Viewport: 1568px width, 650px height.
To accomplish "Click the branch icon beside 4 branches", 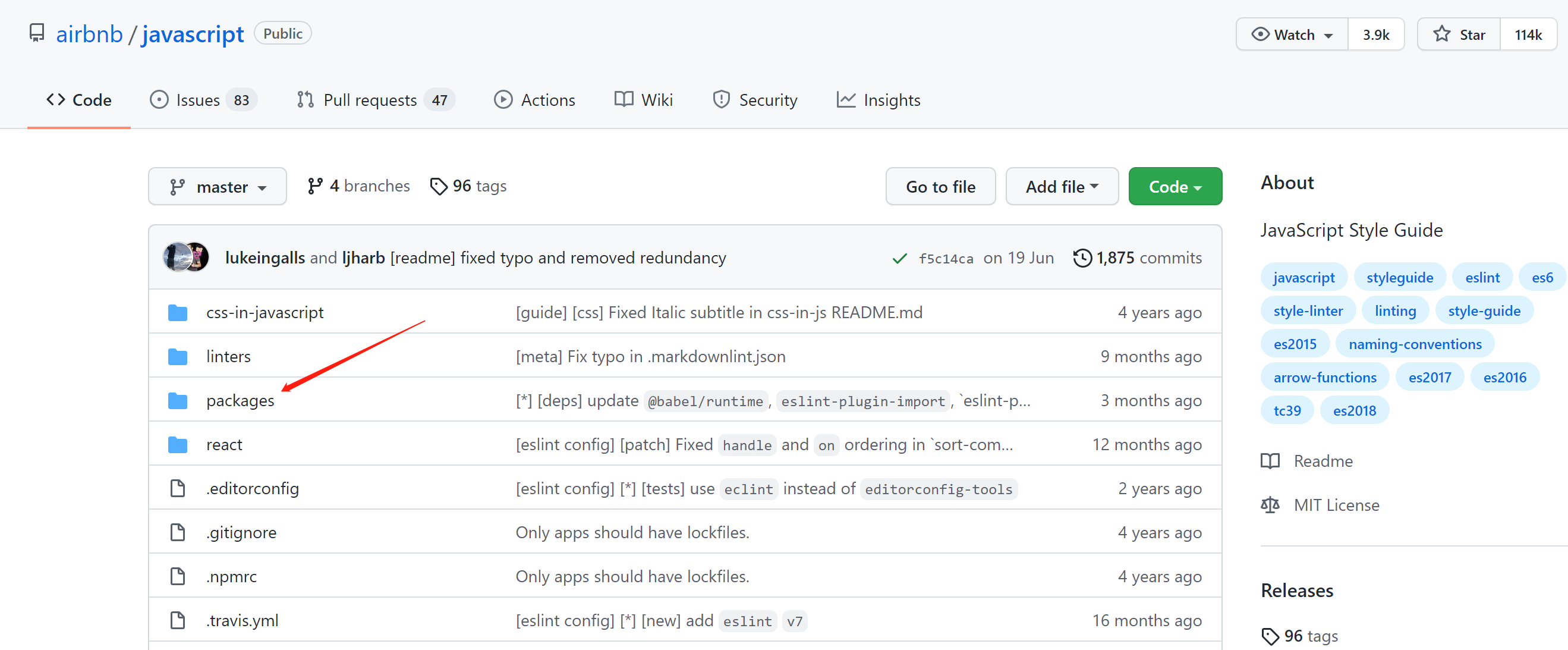I will coord(314,186).
